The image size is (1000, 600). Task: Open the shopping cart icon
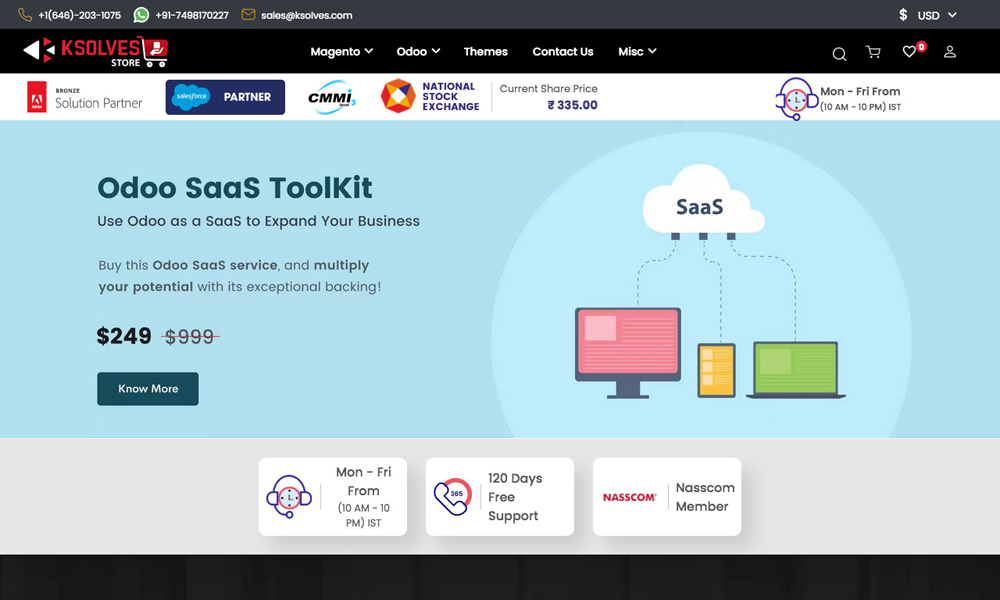point(873,52)
